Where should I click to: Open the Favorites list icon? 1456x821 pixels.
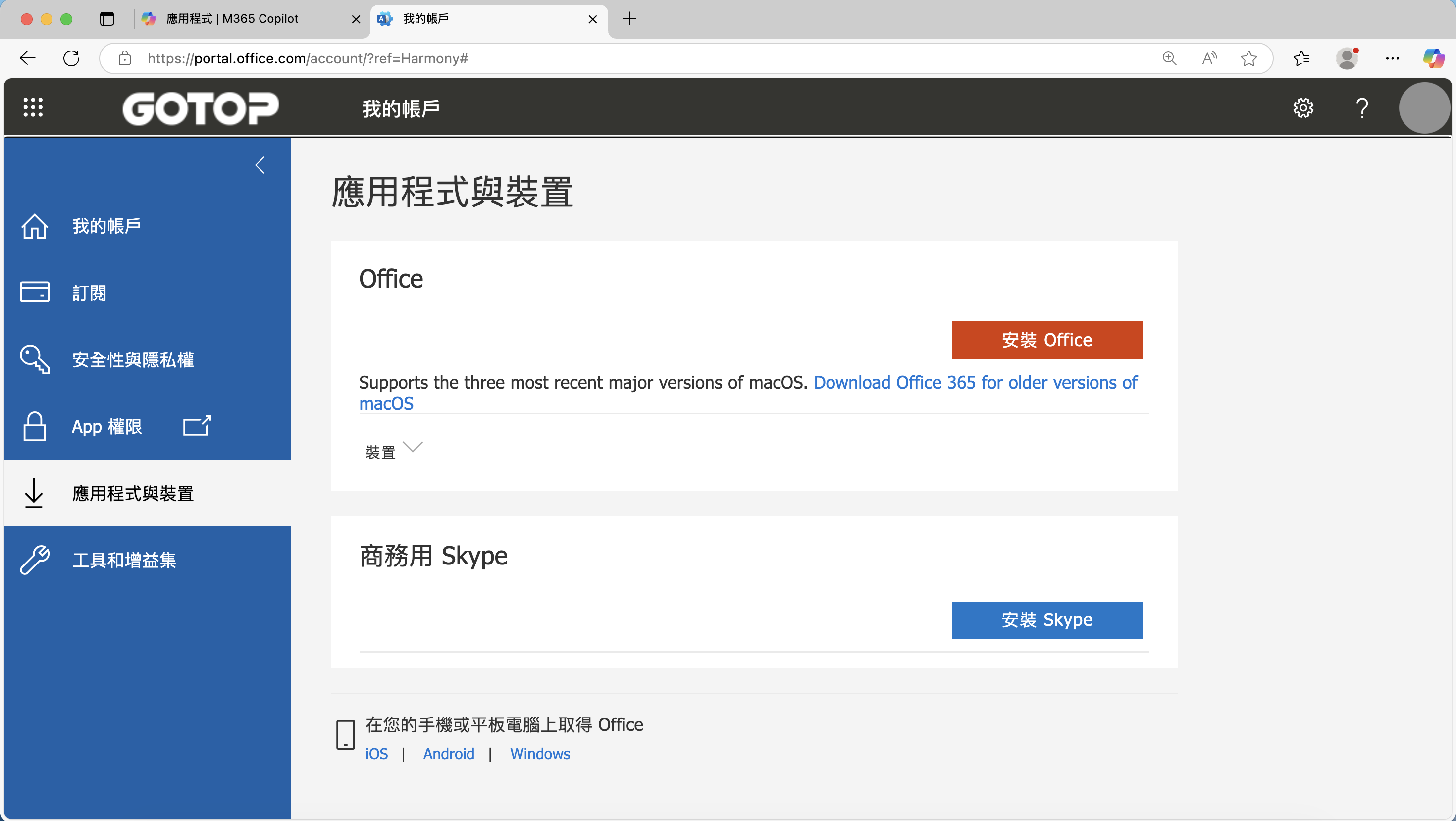click(x=1301, y=58)
